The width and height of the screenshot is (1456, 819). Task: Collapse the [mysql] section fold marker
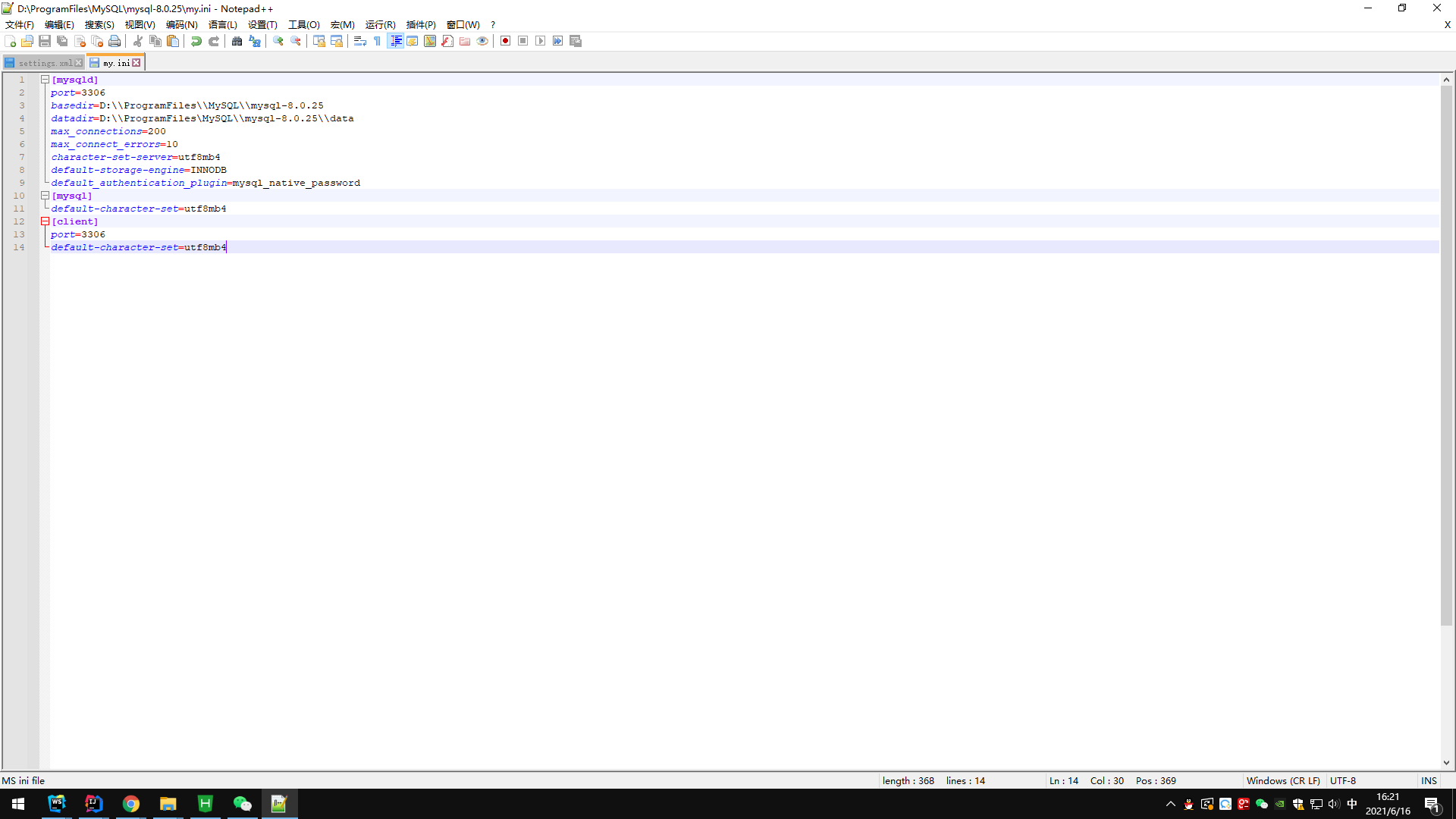click(x=45, y=196)
